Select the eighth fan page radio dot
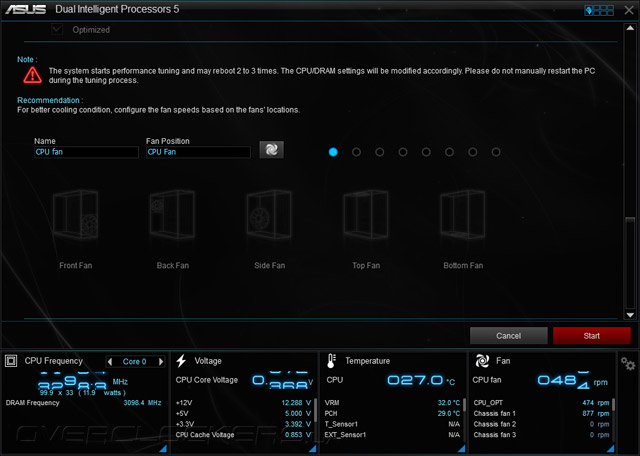640x456 pixels. [496, 152]
